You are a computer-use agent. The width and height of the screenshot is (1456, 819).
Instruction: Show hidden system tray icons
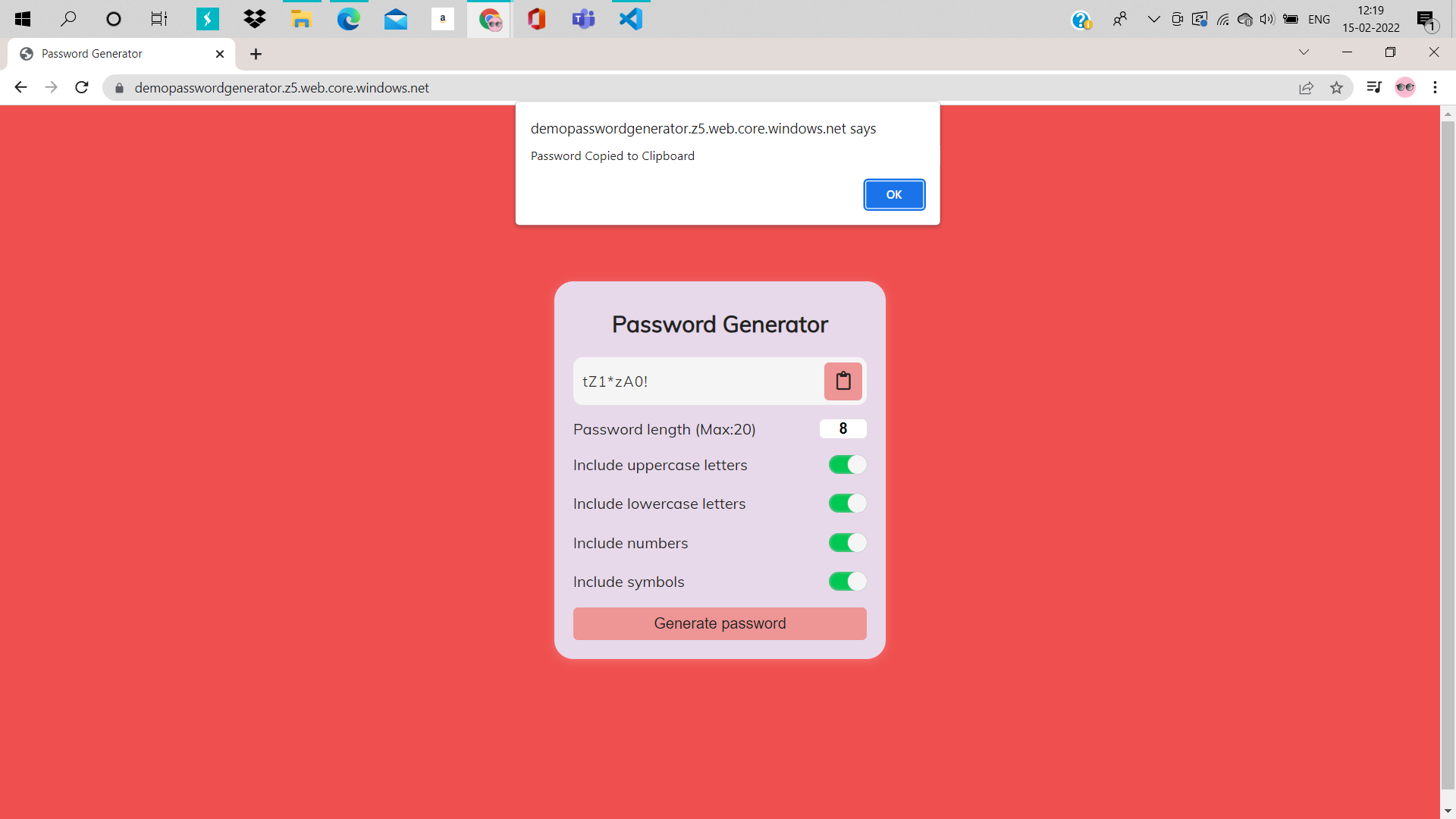coord(1153,19)
